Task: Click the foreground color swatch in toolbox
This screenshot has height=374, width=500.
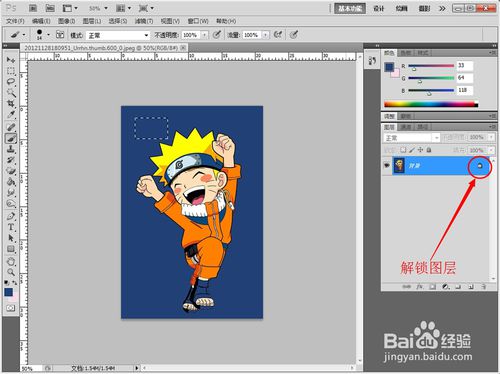Action: [8, 293]
